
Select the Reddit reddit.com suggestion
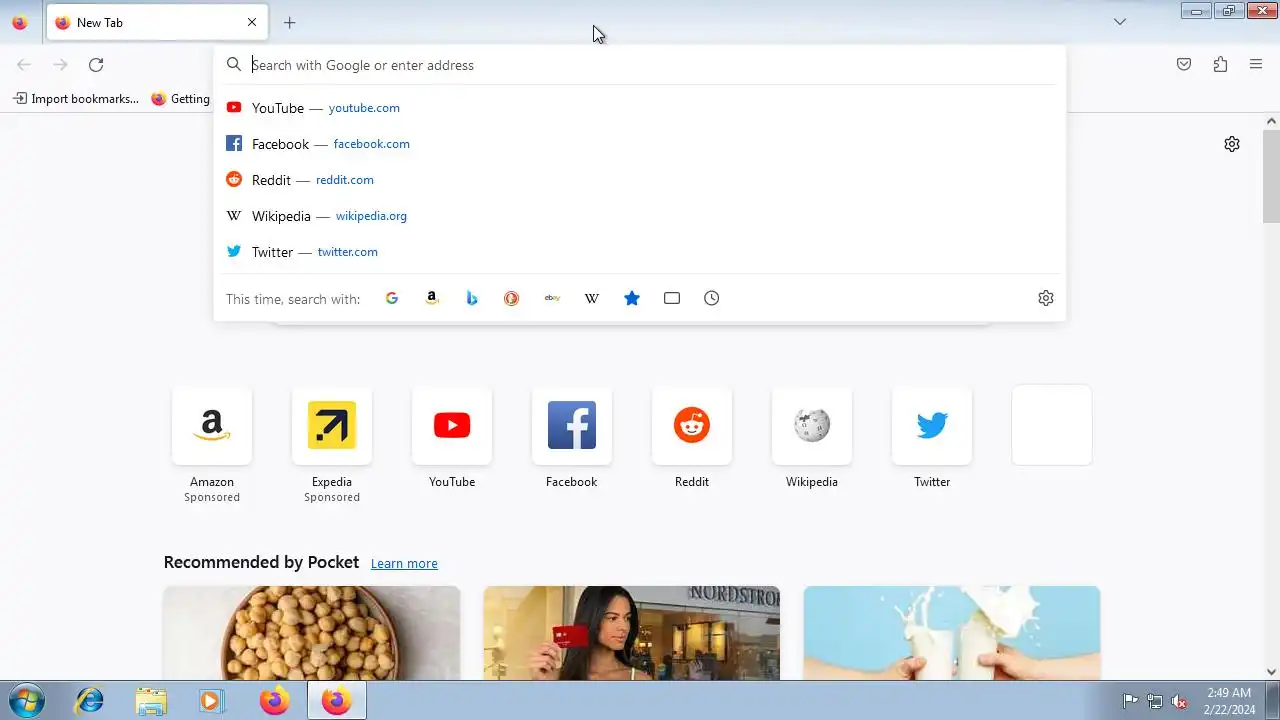(x=640, y=180)
